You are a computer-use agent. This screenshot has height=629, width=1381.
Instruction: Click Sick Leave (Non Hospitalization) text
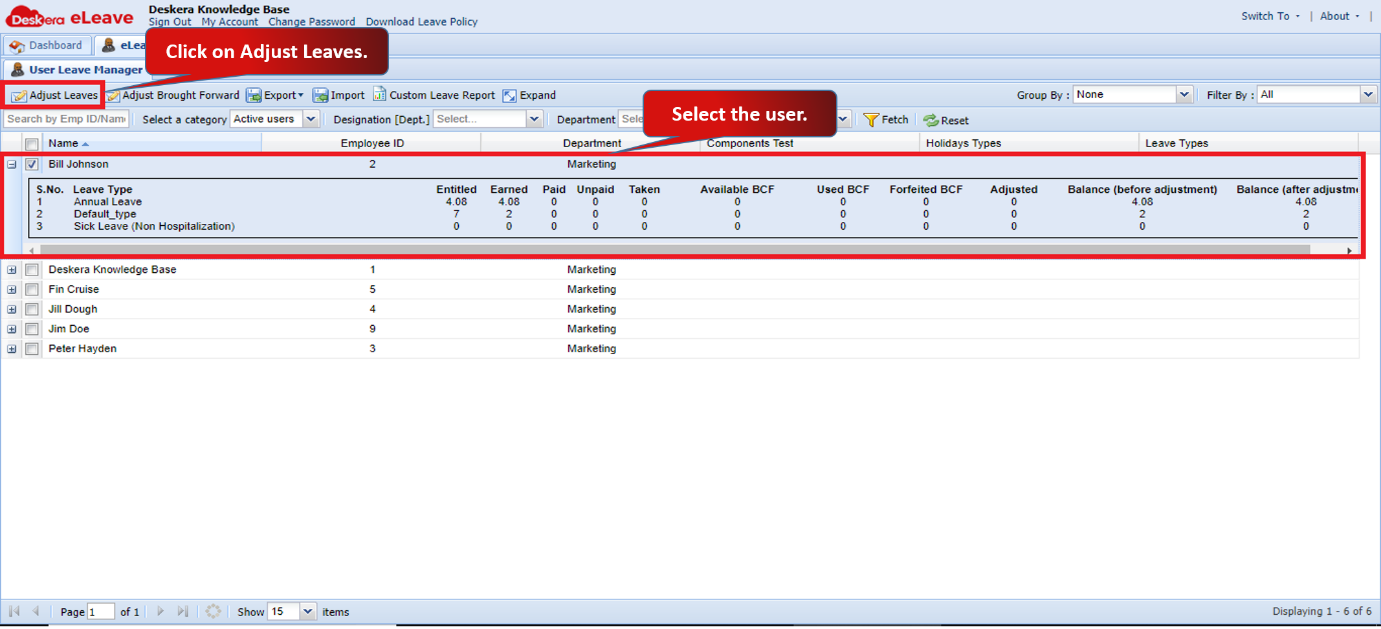[154, 226]
